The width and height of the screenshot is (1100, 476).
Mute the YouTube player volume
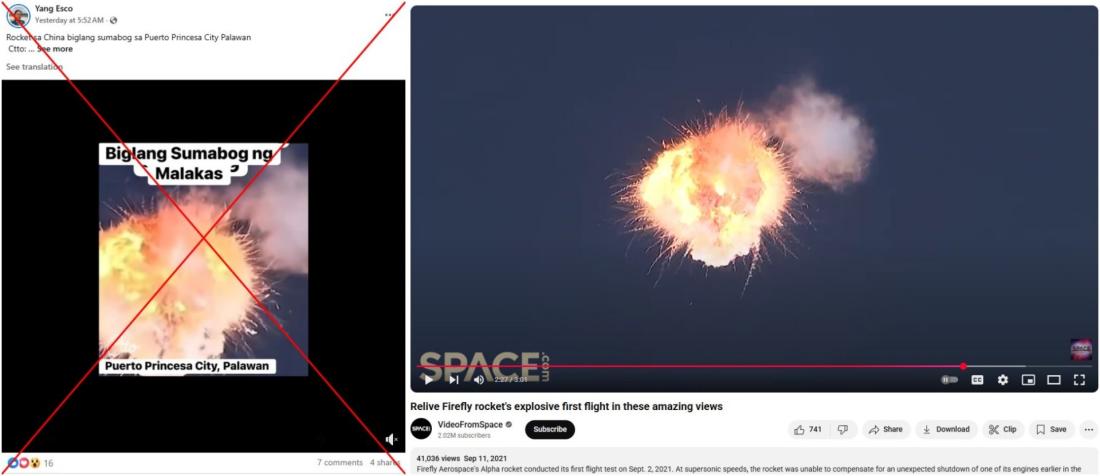click(478, 380)
